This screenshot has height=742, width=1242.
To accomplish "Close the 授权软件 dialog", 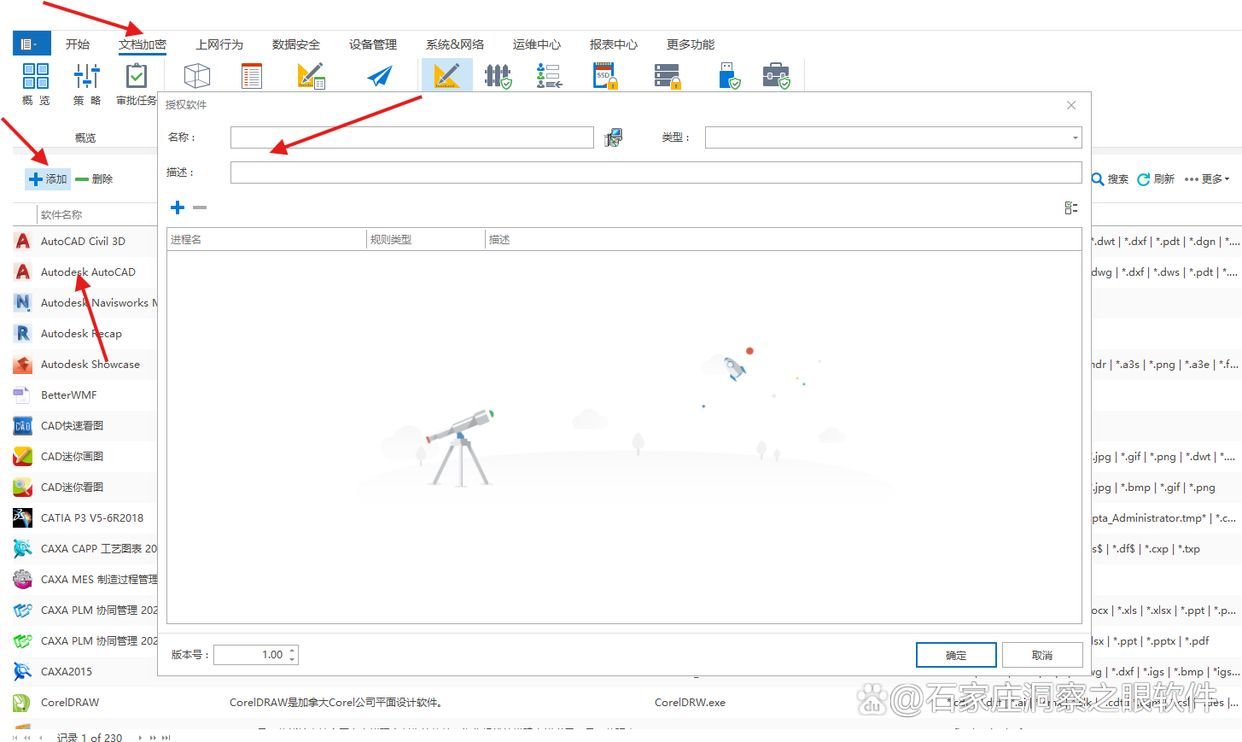I will (1071, 105).
